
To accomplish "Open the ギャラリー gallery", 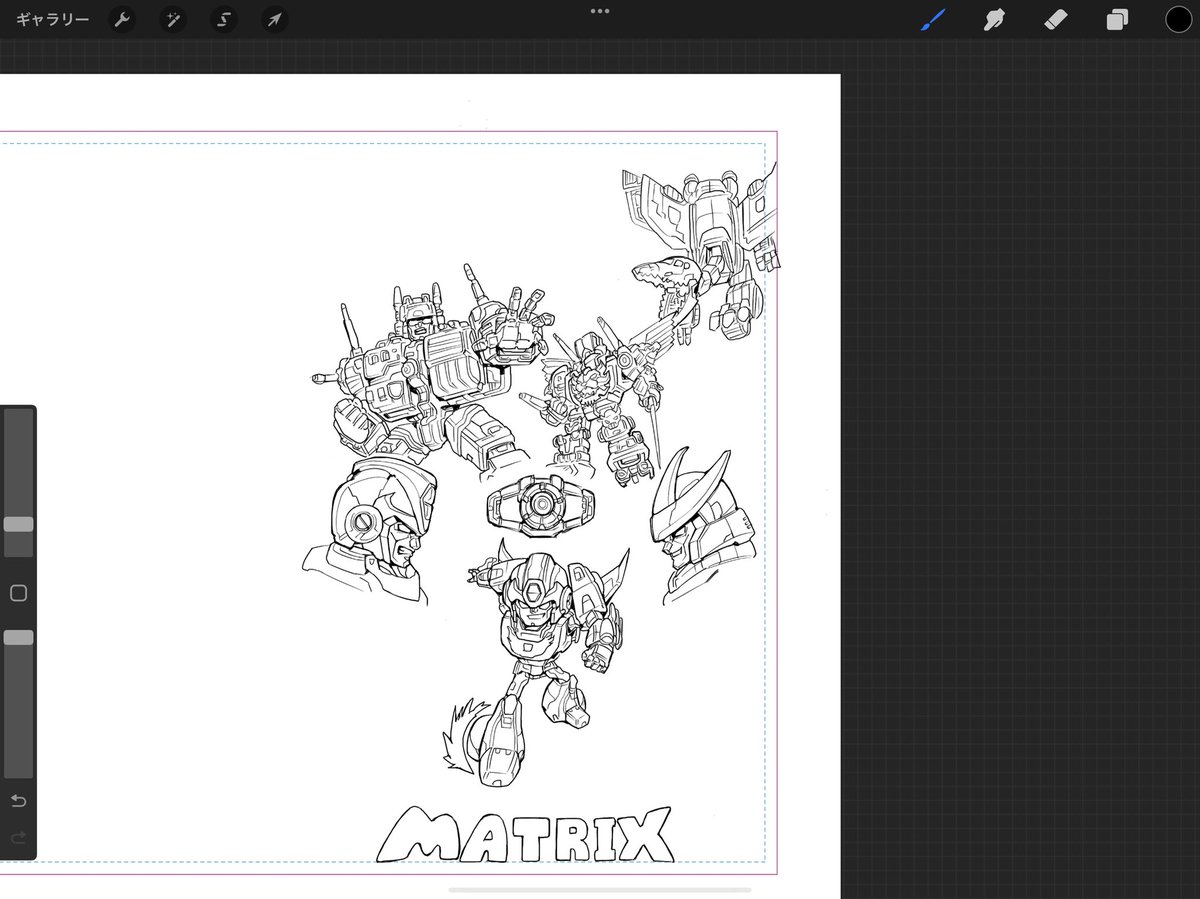I will pyautogui.click(x=53, y=20).
